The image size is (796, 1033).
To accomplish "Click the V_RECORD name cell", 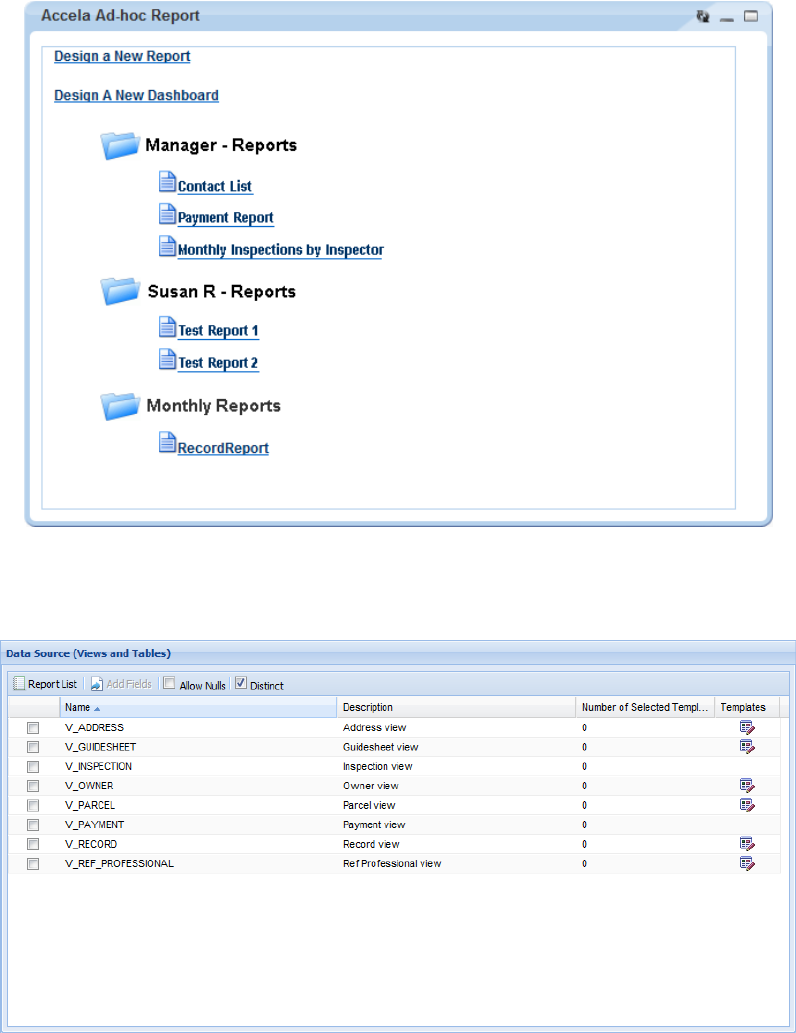I will coord(91,845).
